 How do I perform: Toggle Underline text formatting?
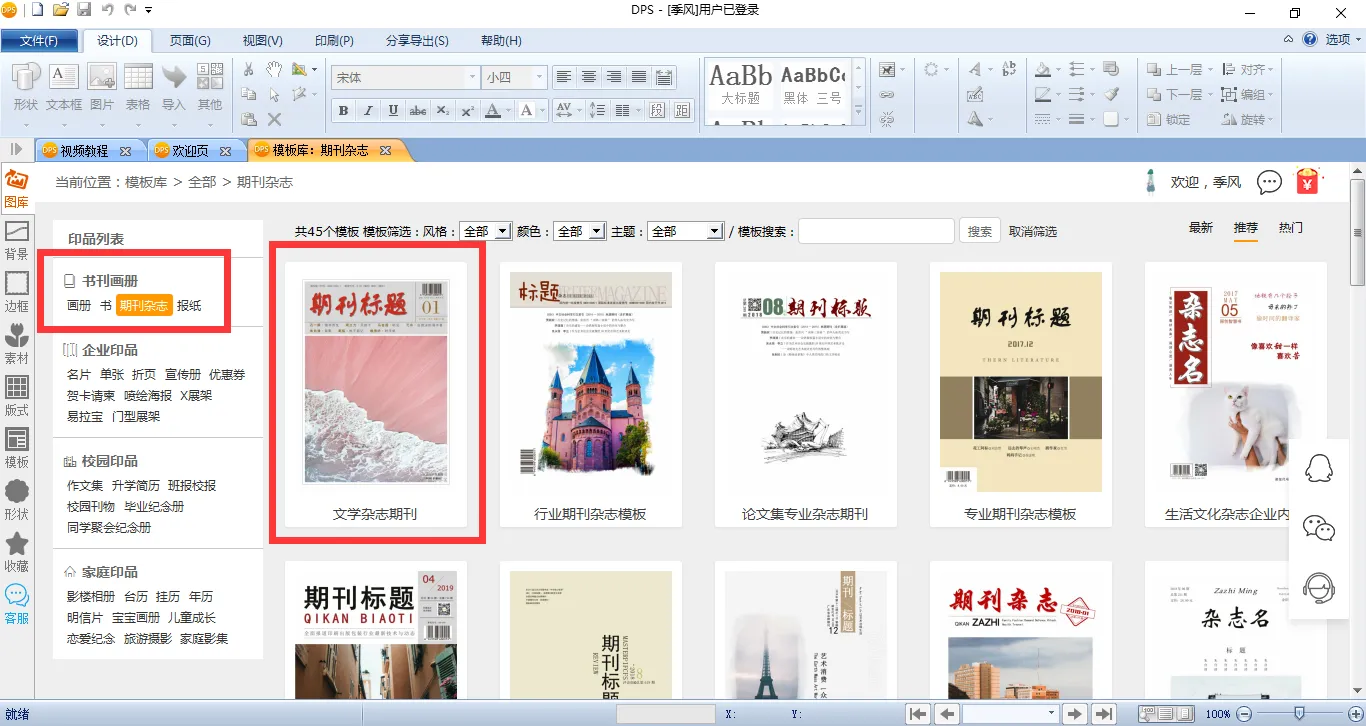click(x=393, y=111)
